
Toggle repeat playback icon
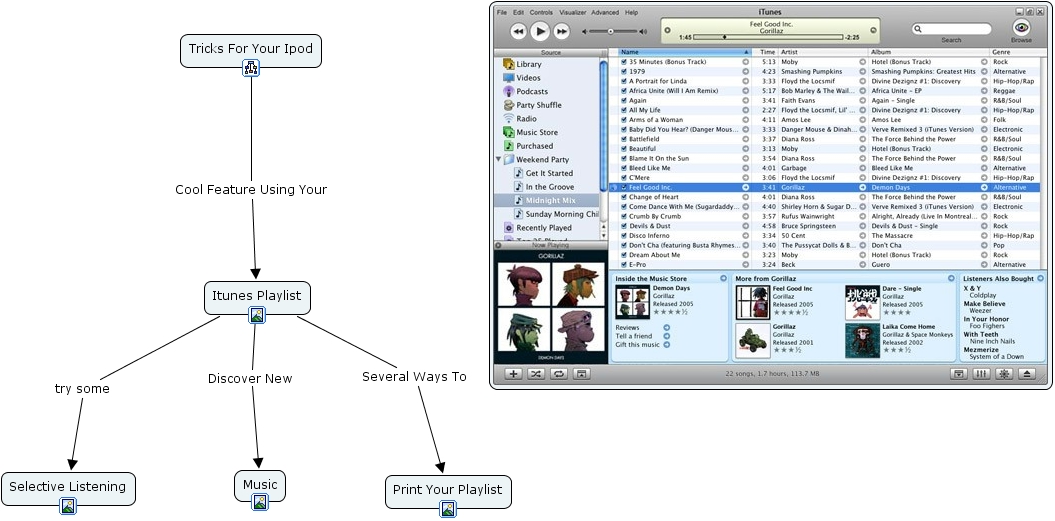coord(559,374)
